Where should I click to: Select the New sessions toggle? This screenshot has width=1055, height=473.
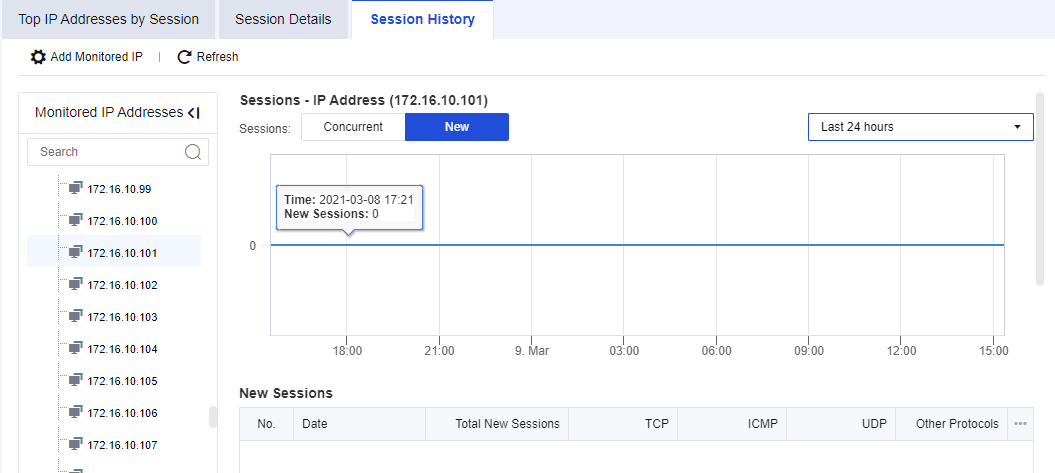tap(457, 127)
